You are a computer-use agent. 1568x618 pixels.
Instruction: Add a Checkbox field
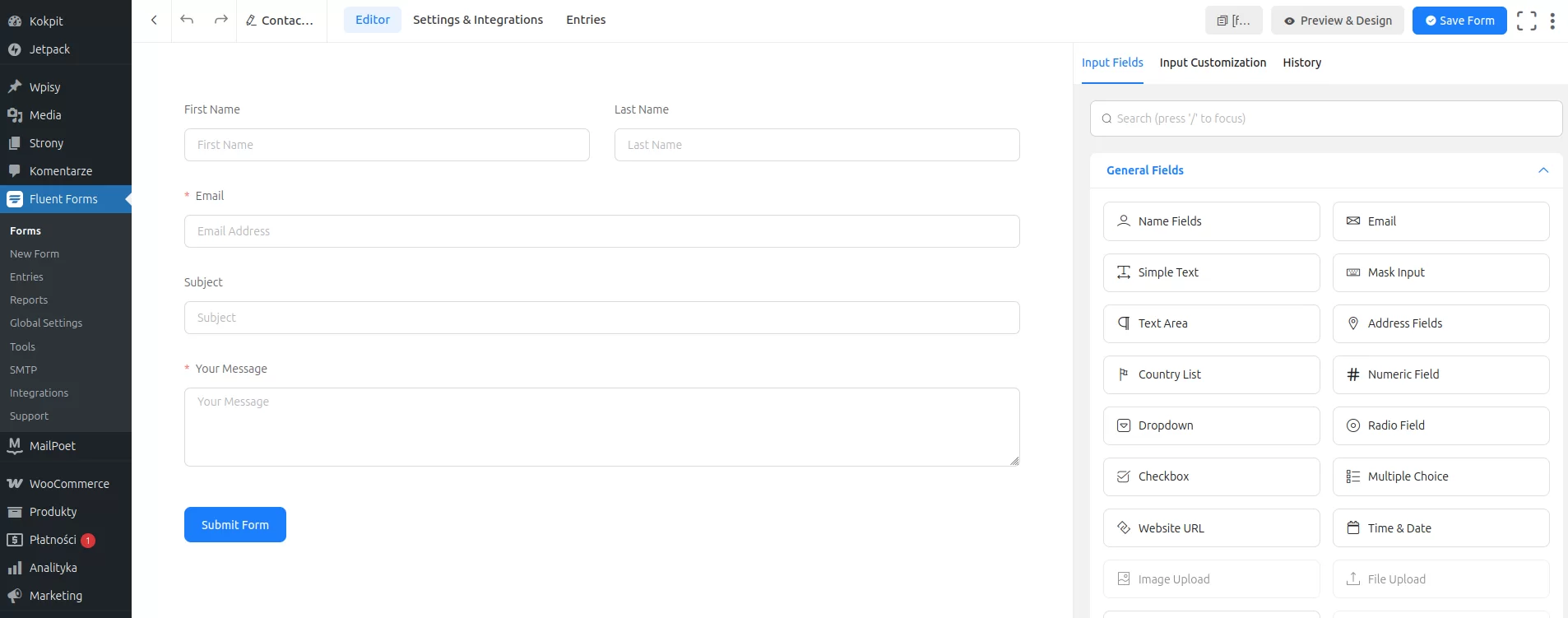point(1211,476)
